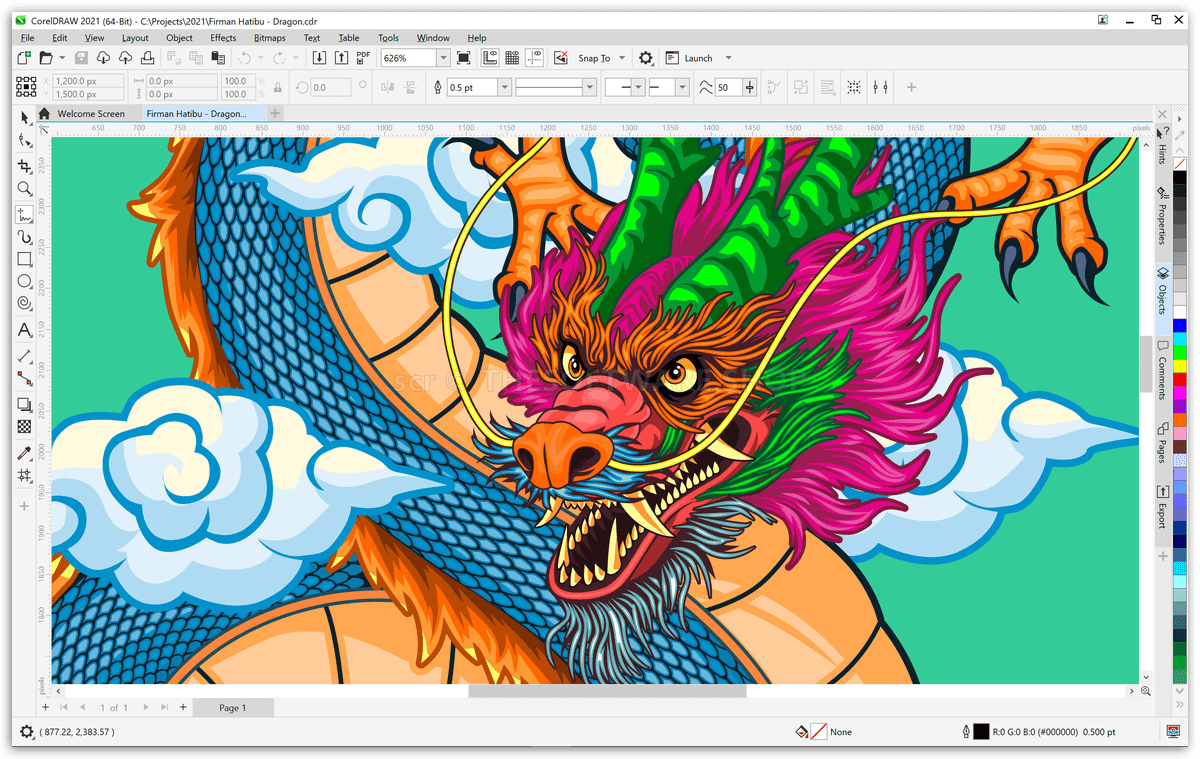This screenshot has height=759, width=1200.
Task: Select the Crop tool
Action: [25, 165]
